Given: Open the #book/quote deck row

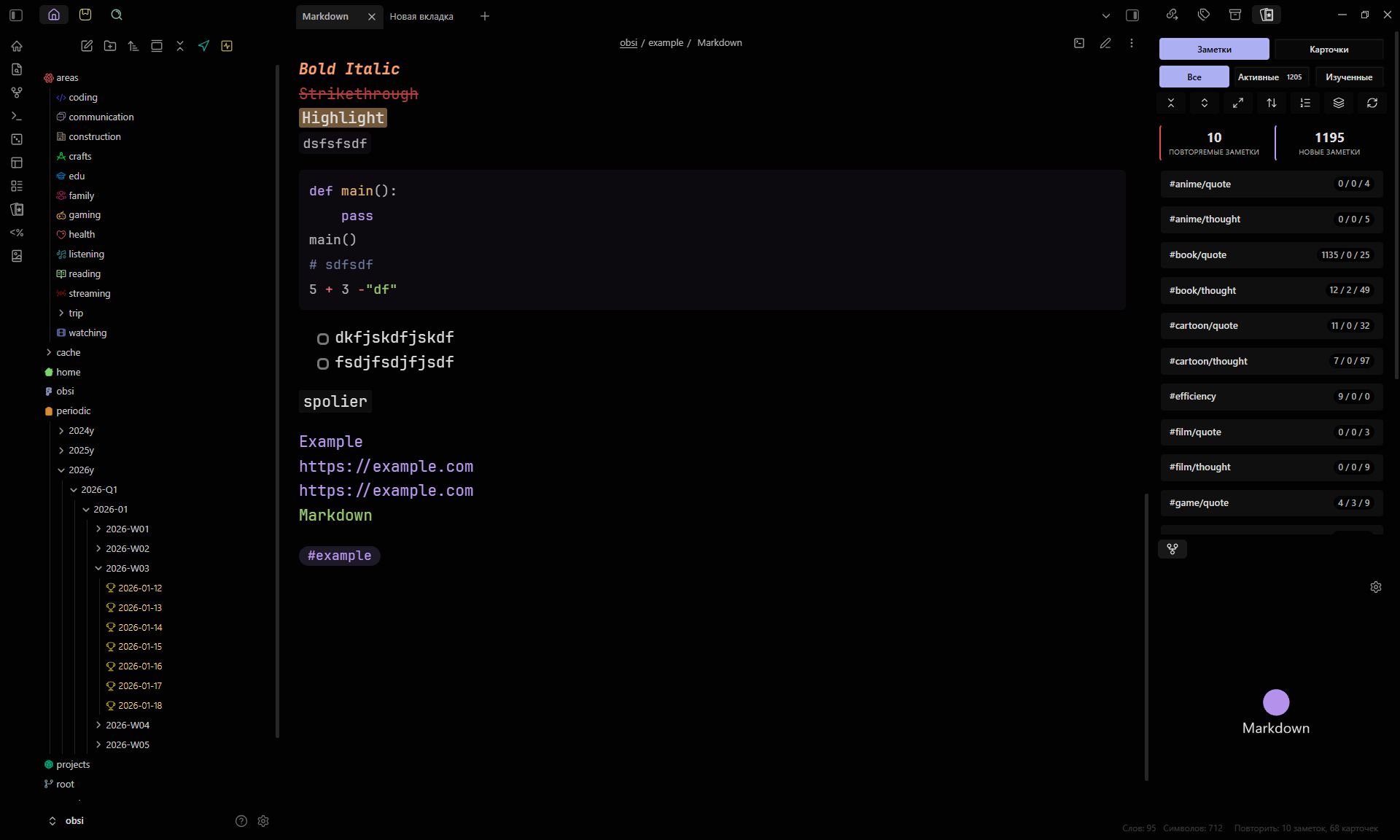Looking at the screenshot, I should click(1271, 255).
